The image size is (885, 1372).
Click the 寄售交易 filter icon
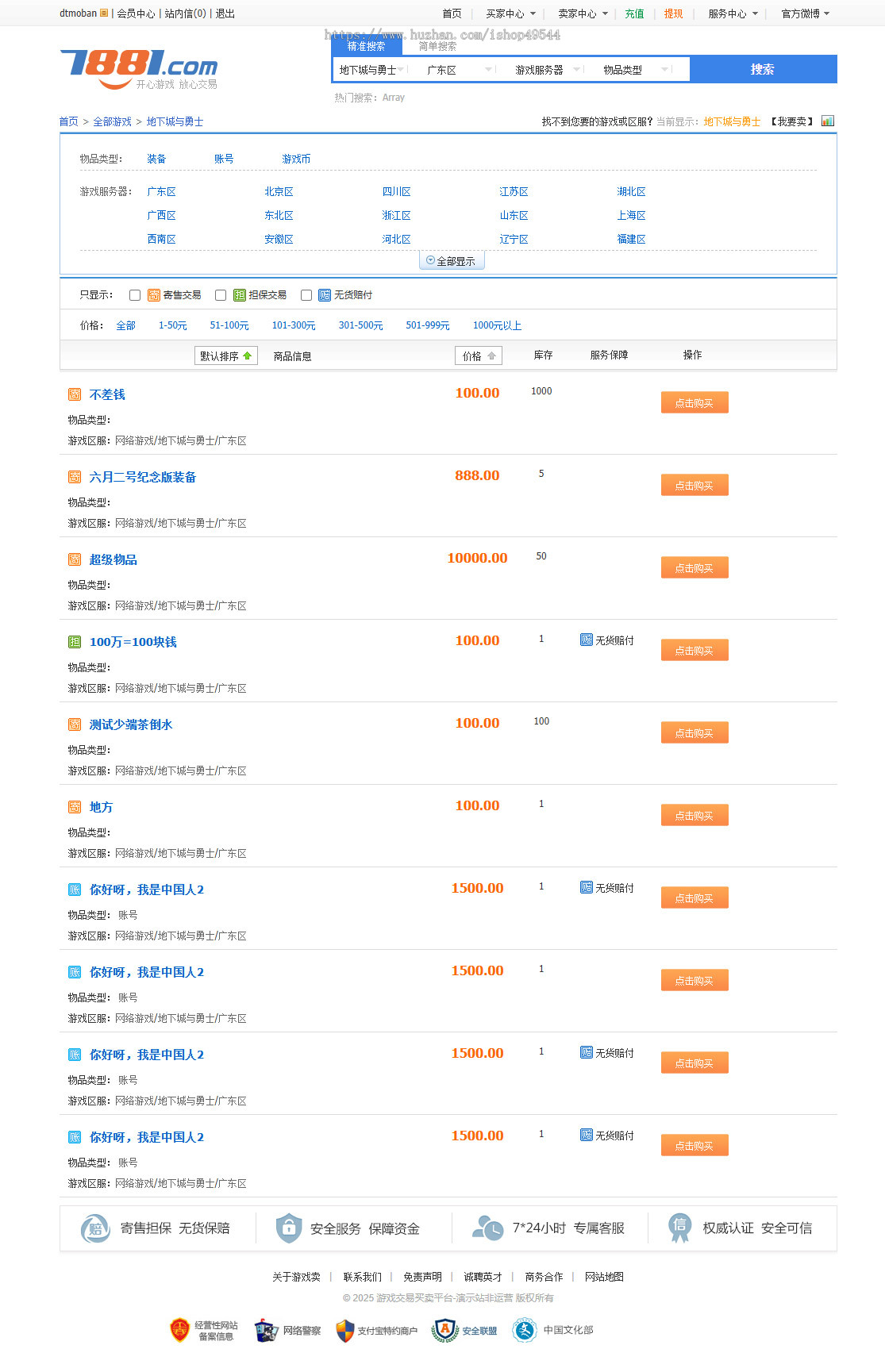coord(154,295)
